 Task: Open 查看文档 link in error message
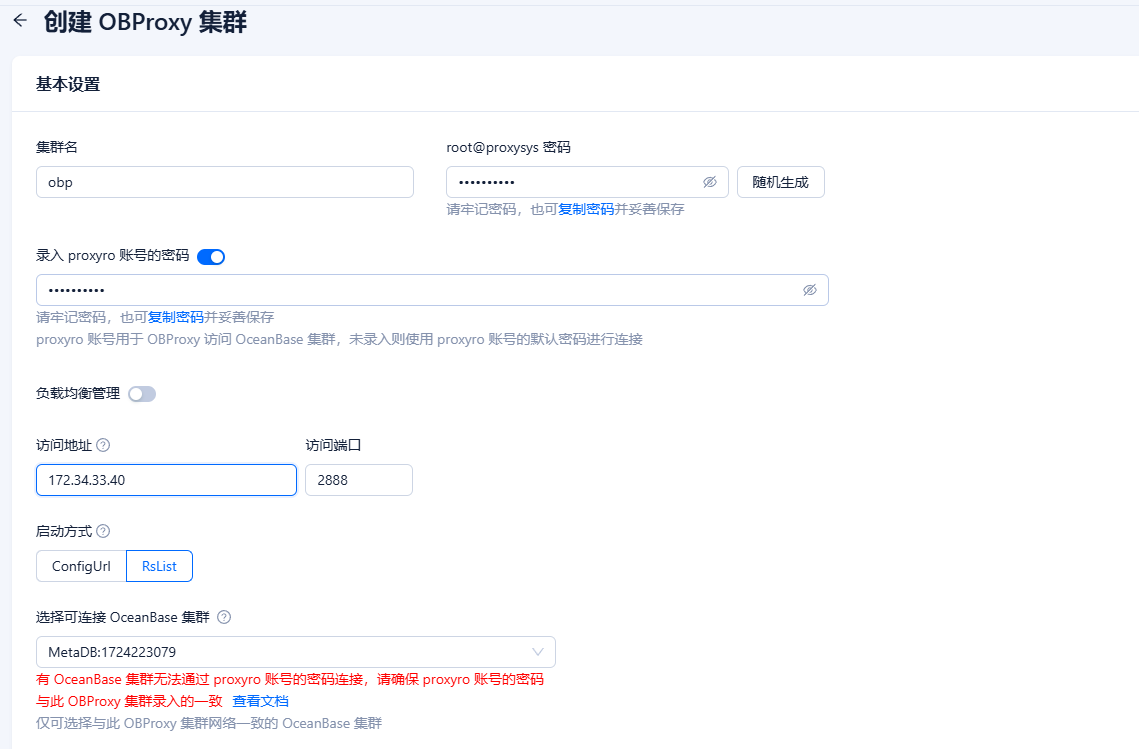(x=260, y=701)
